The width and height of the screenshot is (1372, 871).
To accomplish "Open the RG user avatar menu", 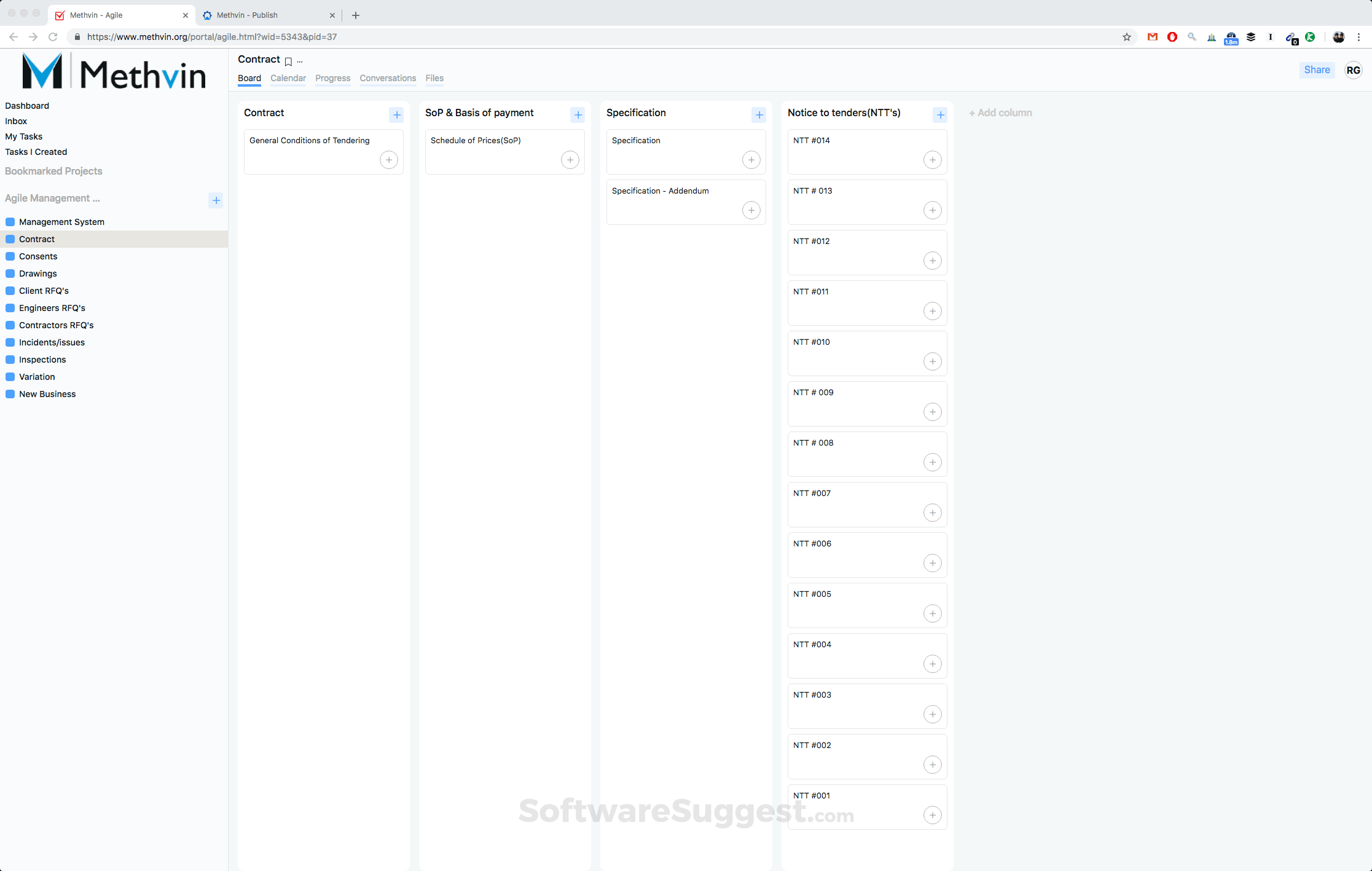I will pyautogui.click(x=1353, y=70).
